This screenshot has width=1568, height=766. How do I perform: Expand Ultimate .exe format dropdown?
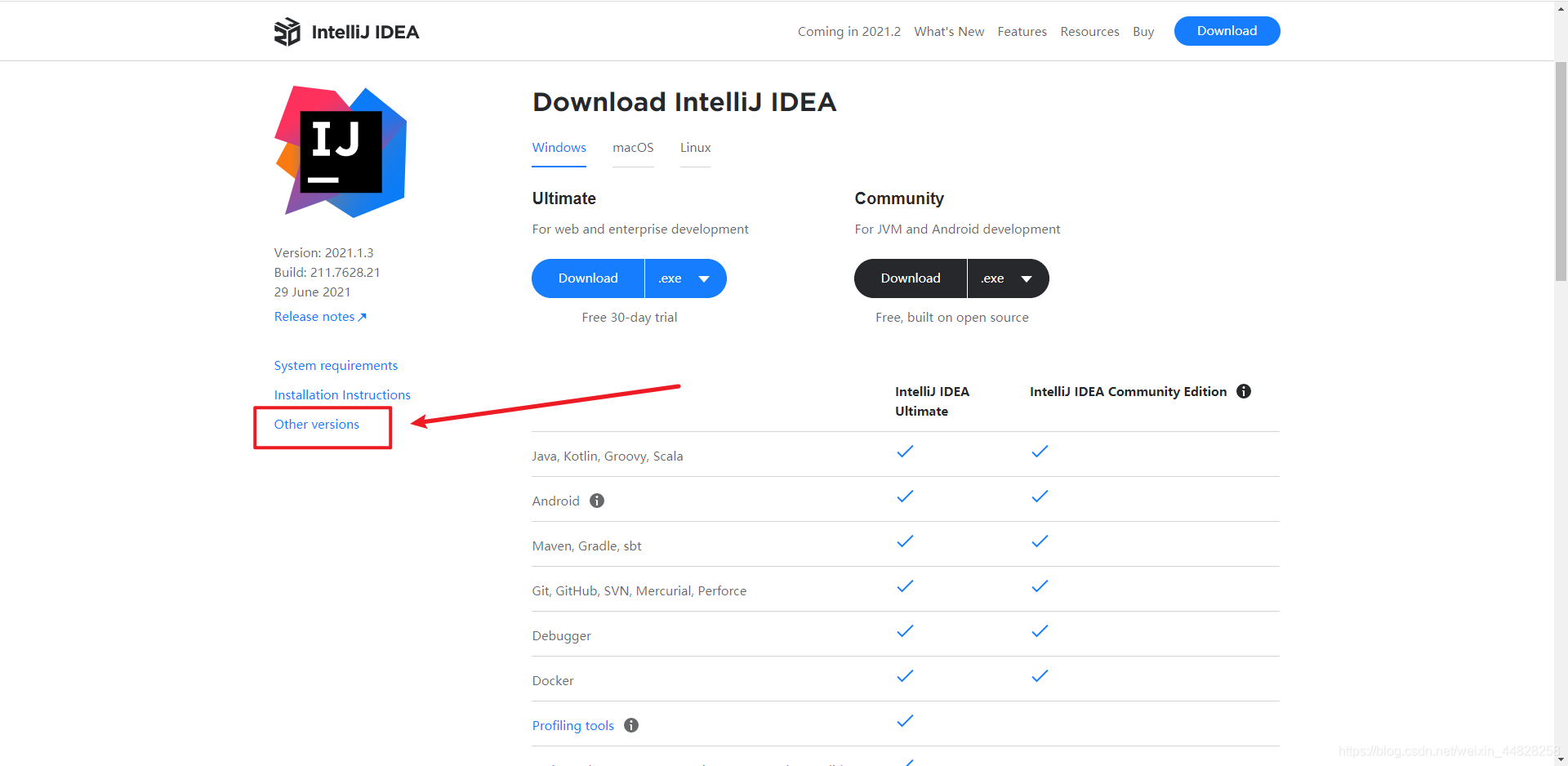pyautogui.click(x=685, y=278)
